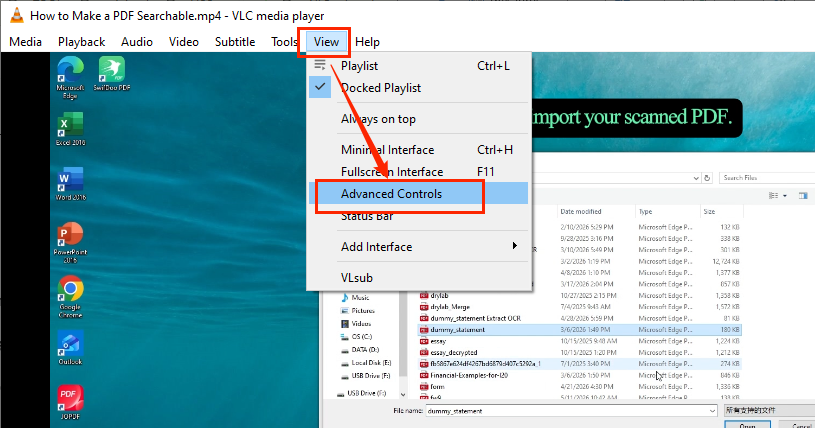Sort by the Date modified column header
815x428 pixels.
(581, 212)
